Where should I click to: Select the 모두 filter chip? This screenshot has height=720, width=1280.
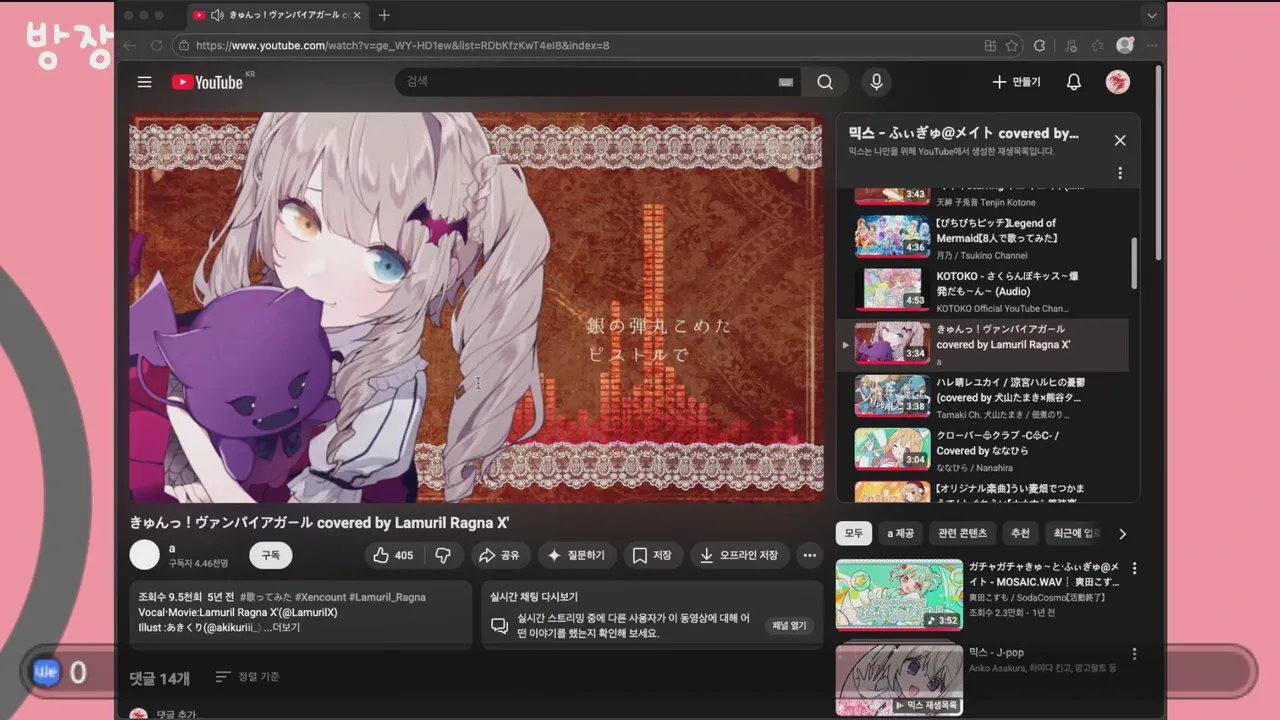point(853,533)
